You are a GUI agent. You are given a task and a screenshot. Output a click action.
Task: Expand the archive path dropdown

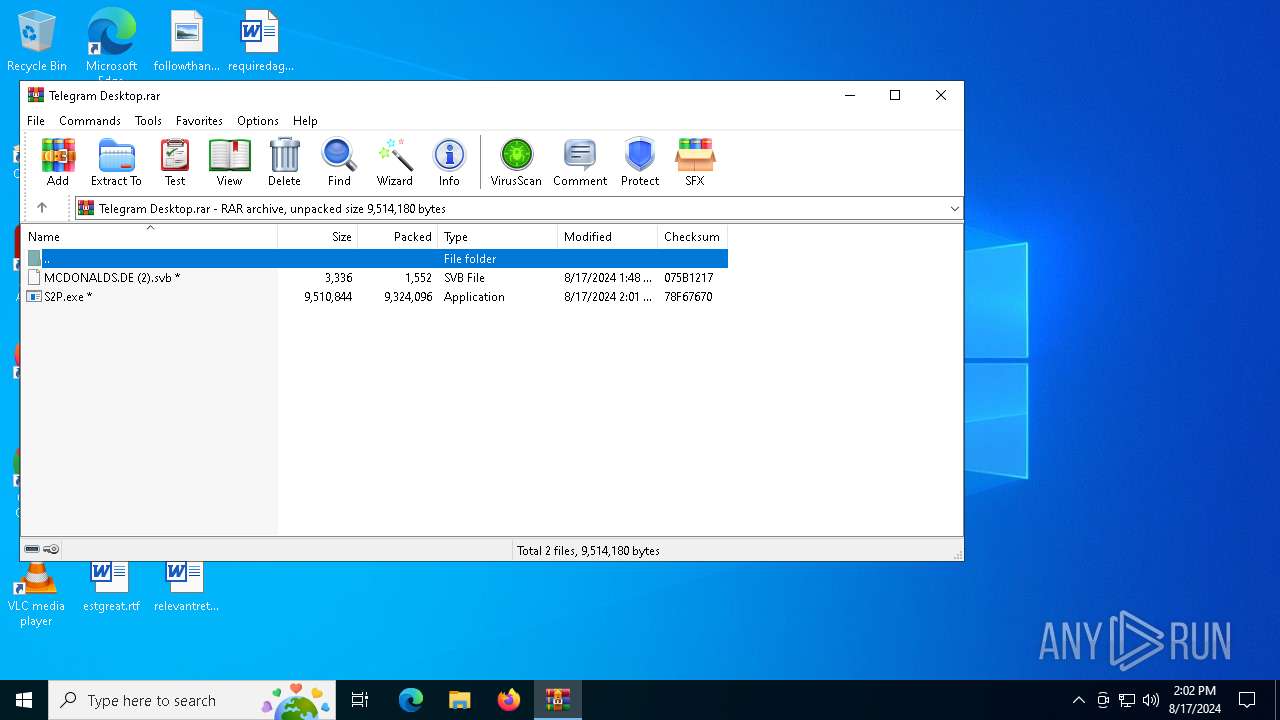coord(954,209)
